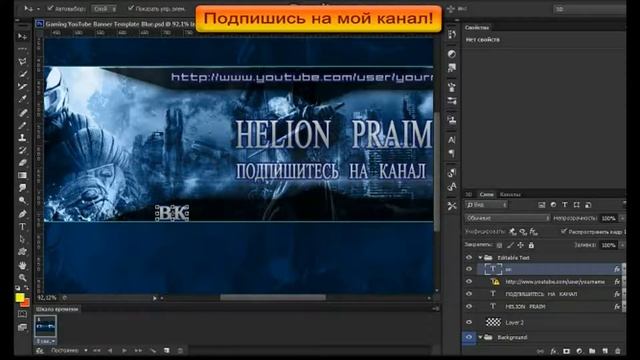Open blend mode dropdown Обычные
Image resolution: width=640 pixels, height=360 pixels.
pos(507,218)
